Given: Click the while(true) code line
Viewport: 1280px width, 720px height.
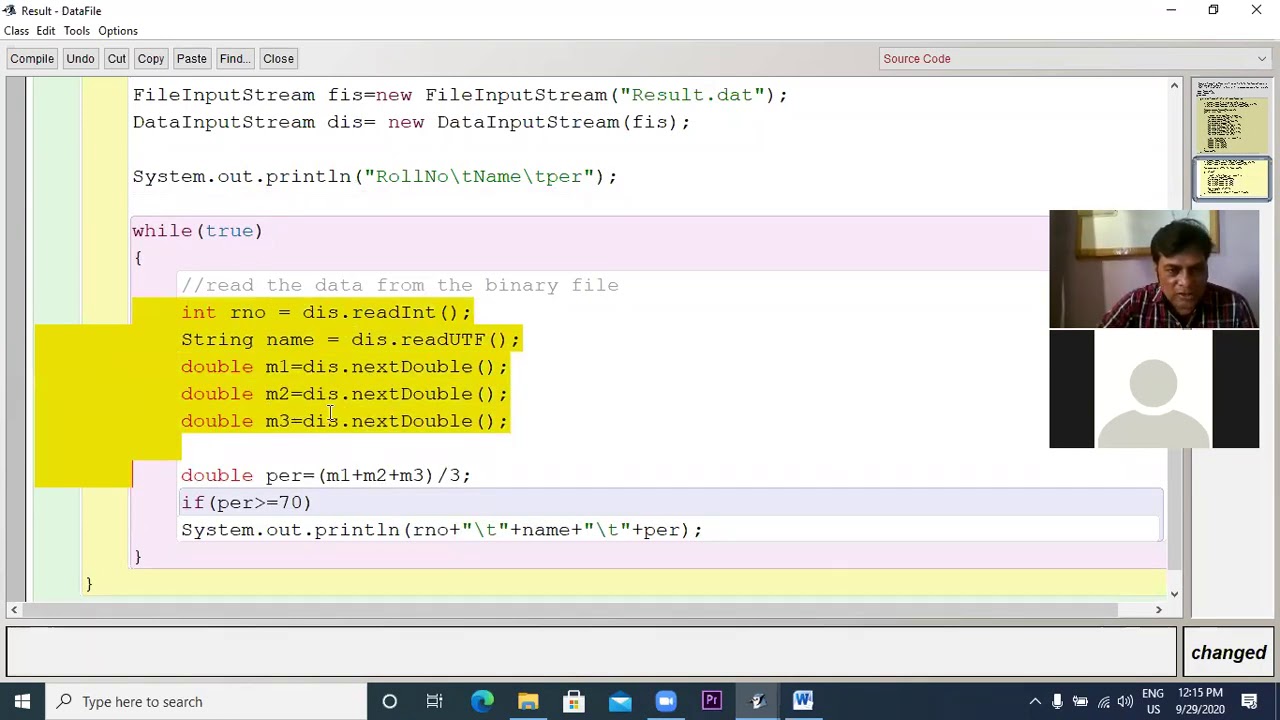Looking at the screenshot, I should pos(197,231).
